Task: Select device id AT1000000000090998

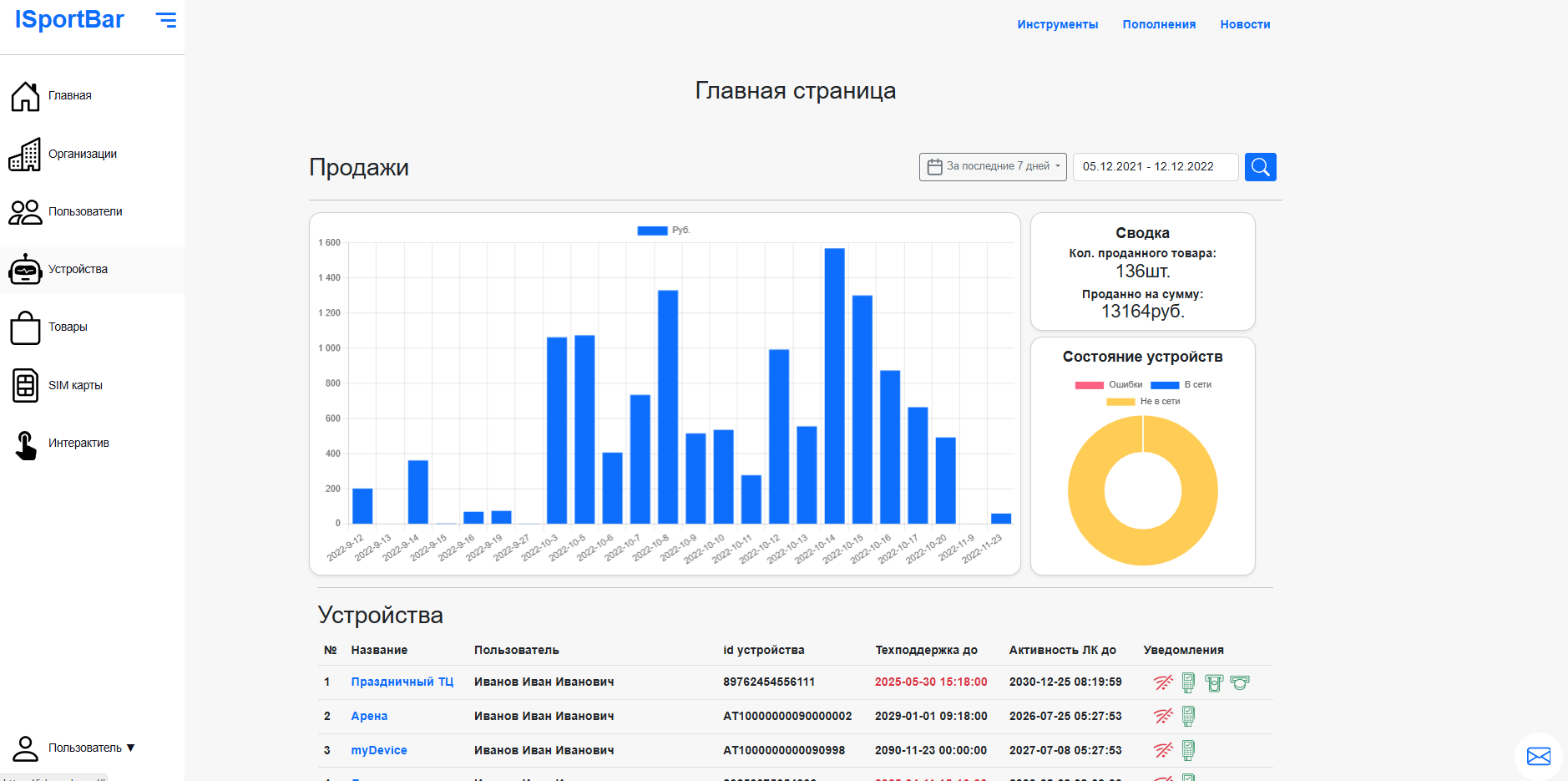Action: tap(784, 750)
